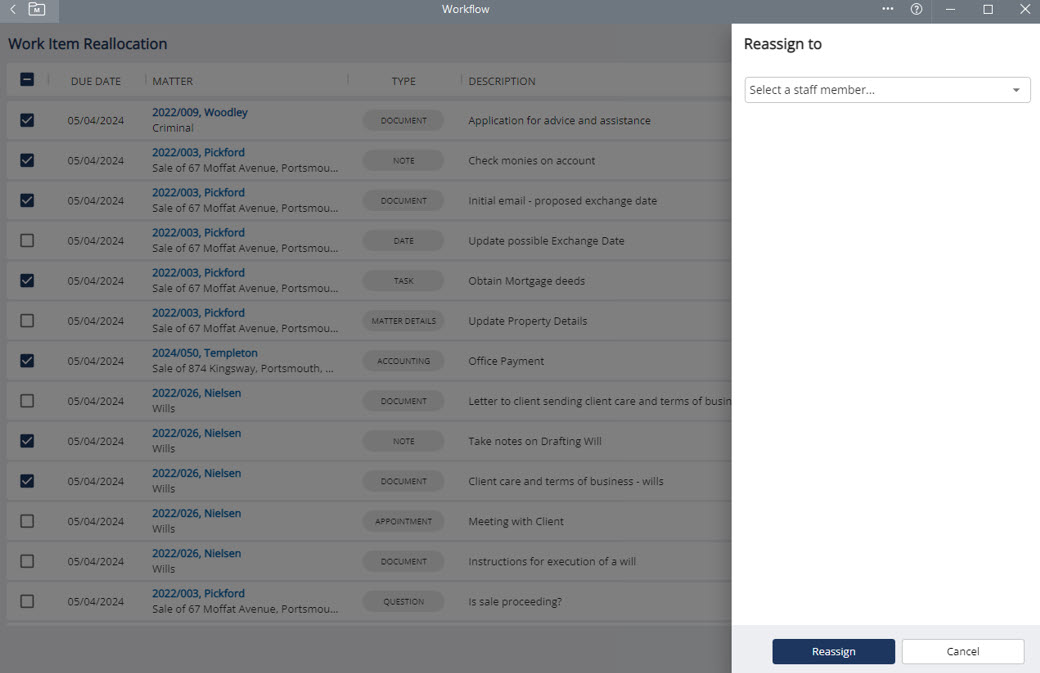Toggle the select-all header checkbox
Screen dimensions: 1040x673
pyautogui.click(x=27, y=80)
